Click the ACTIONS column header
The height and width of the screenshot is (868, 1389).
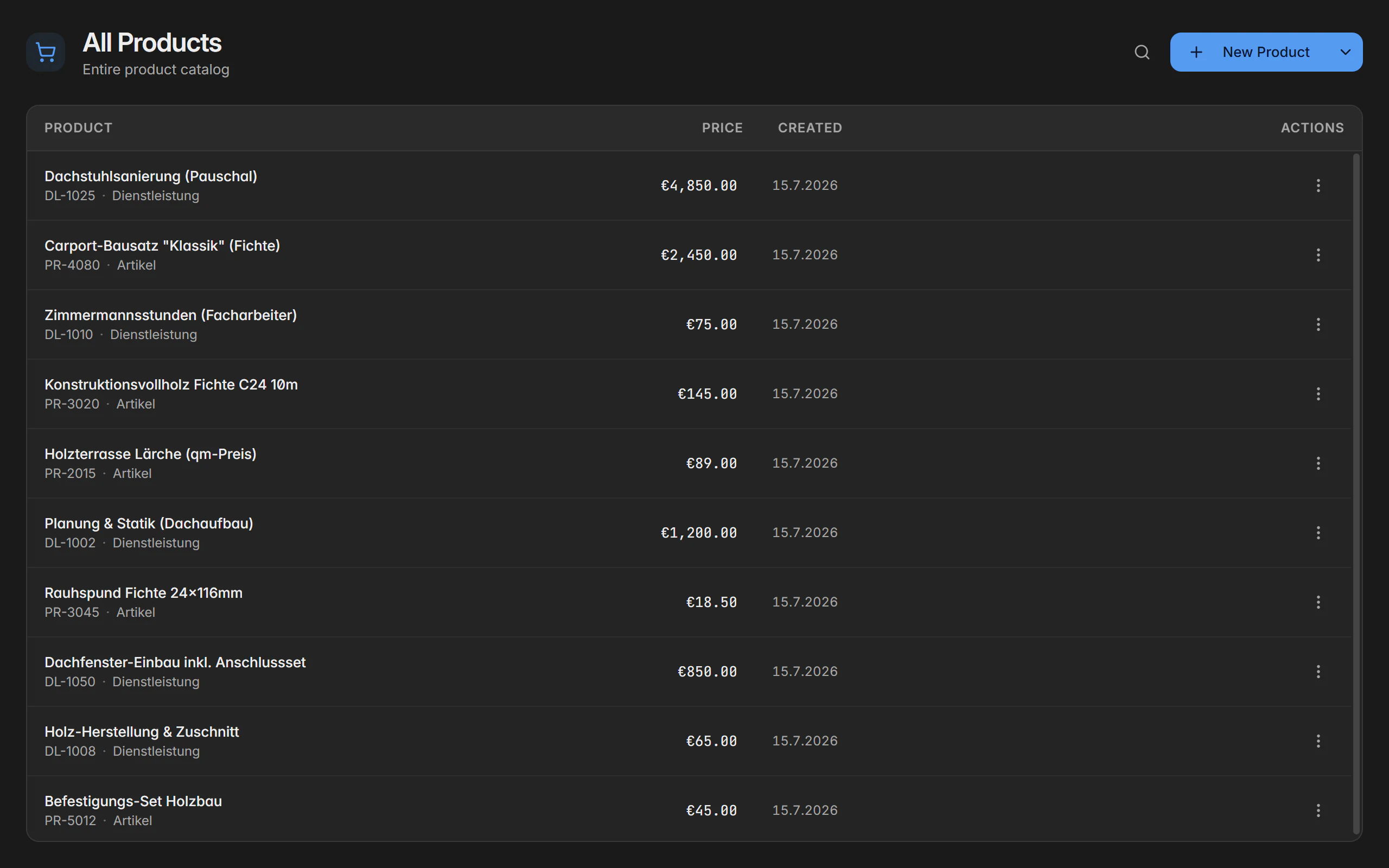pos(1312,128)
